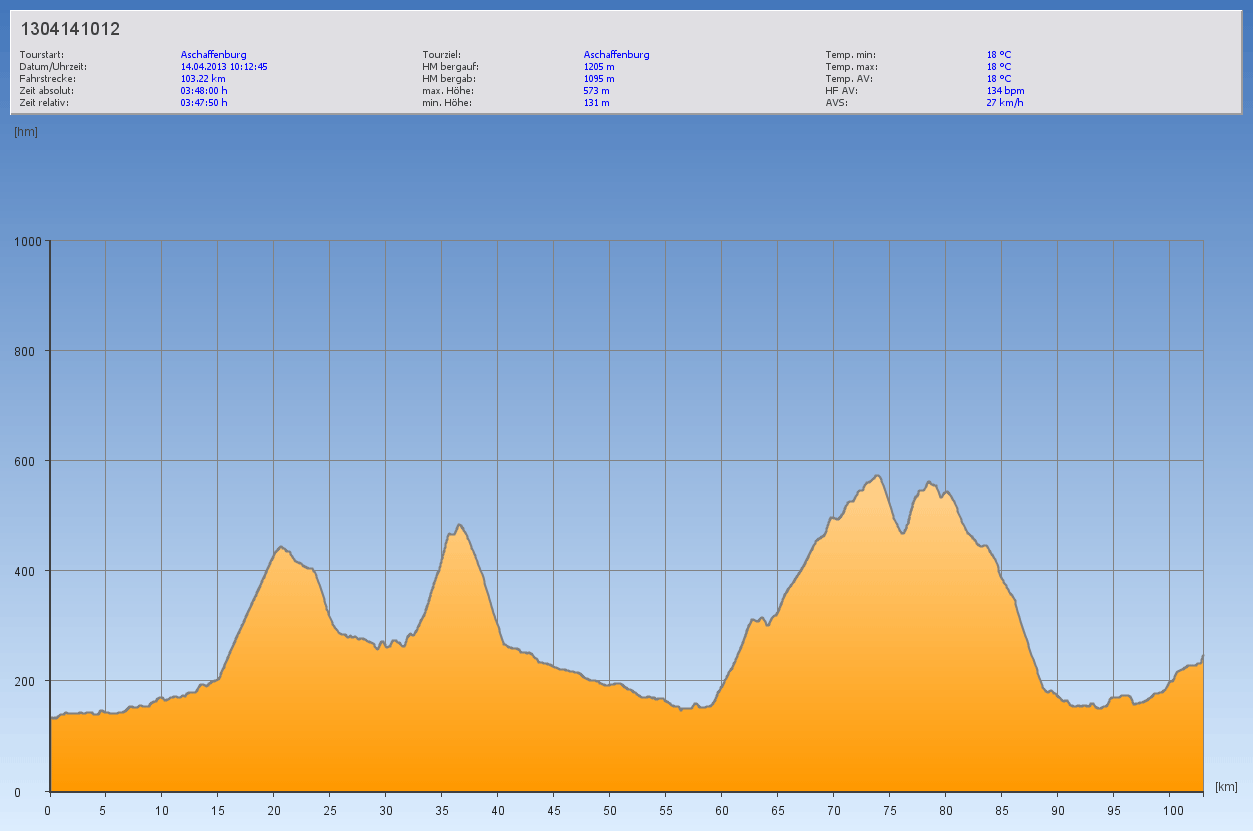
Task: Click the Fahrstrecke value 103.22 km
Action: pyautogui.click(x=202, y=78)
